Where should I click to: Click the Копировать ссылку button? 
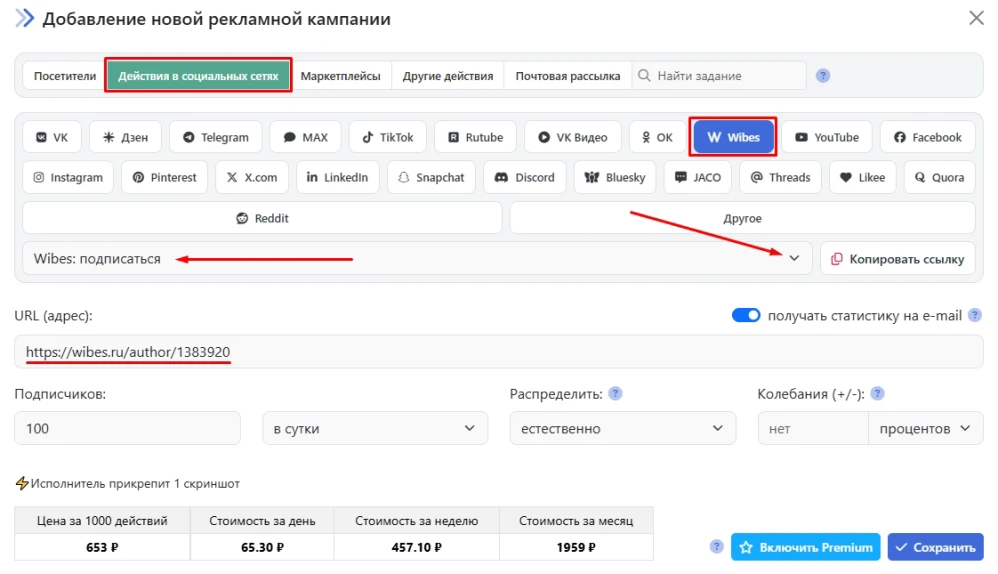(x=898, y=258)
